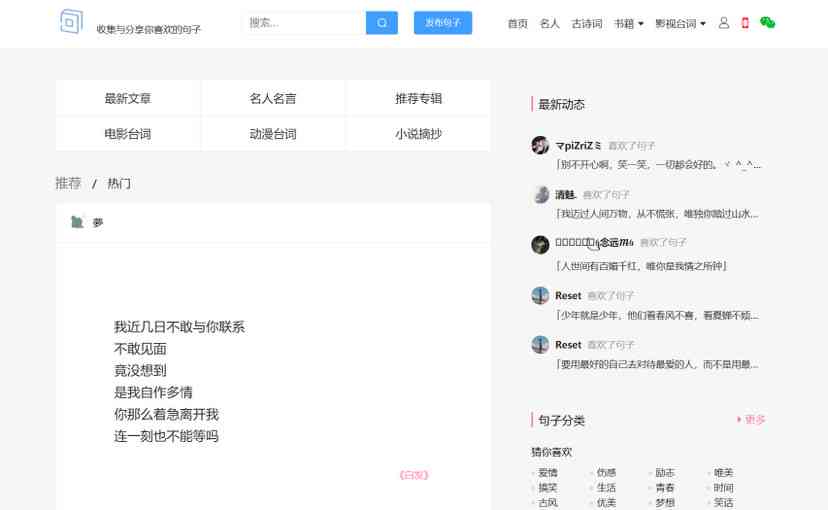Open the 推荐专辑 tile

coord(418,98)
